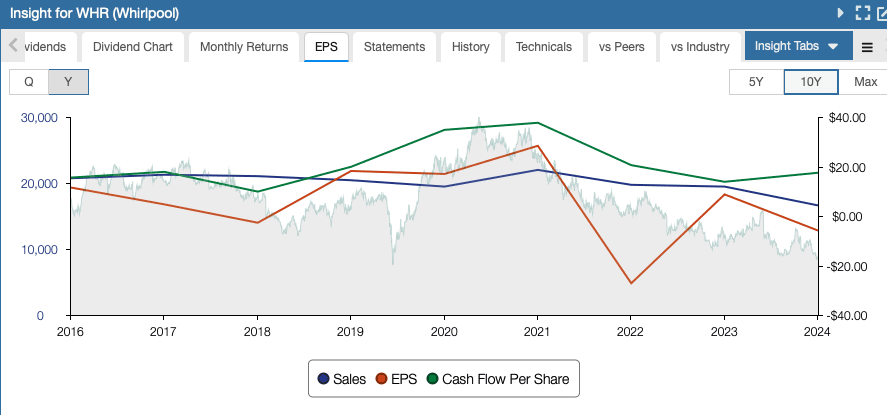
Task: Set chart range to Max
Action: click(865, 82)
